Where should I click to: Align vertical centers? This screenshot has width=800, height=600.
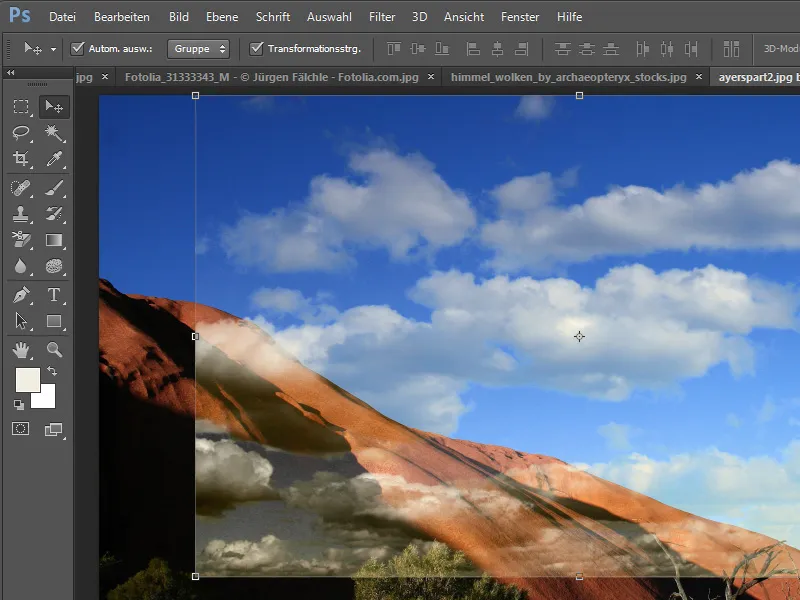[418, 49]
